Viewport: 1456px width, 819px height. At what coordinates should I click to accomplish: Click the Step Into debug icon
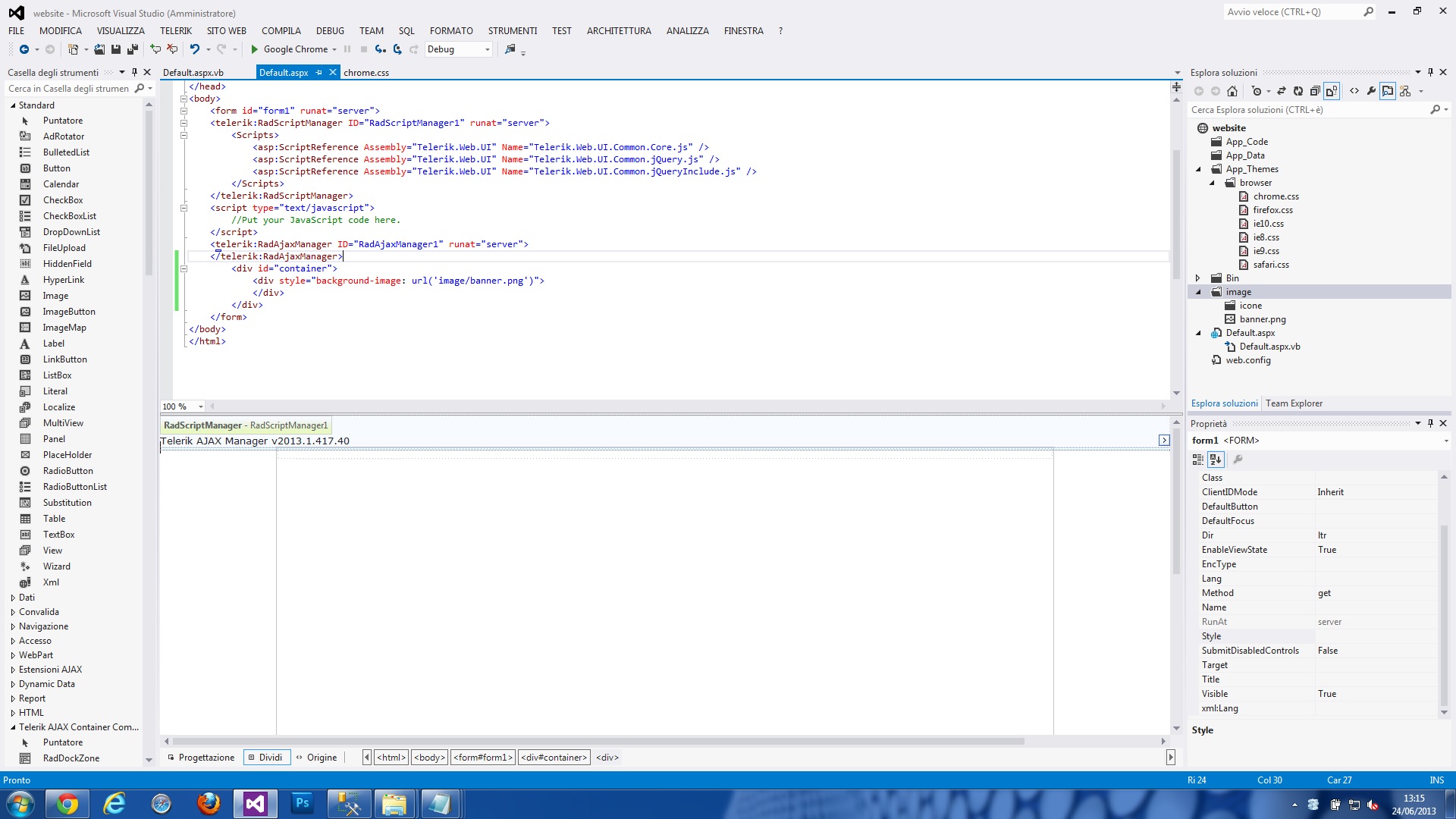coord(380,49)
